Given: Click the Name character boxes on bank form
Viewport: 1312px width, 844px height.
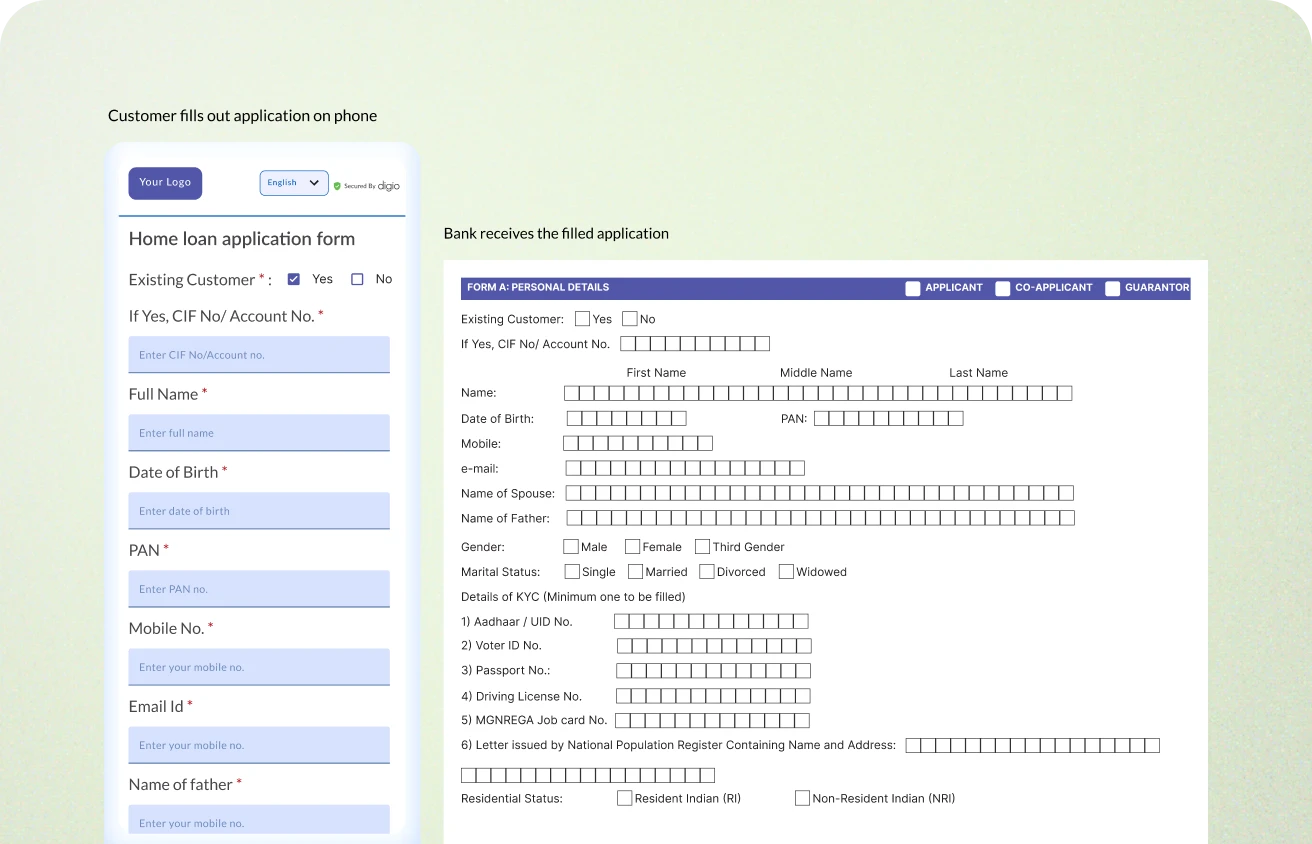Looking at the screenshot, I should tap(818, 393).
